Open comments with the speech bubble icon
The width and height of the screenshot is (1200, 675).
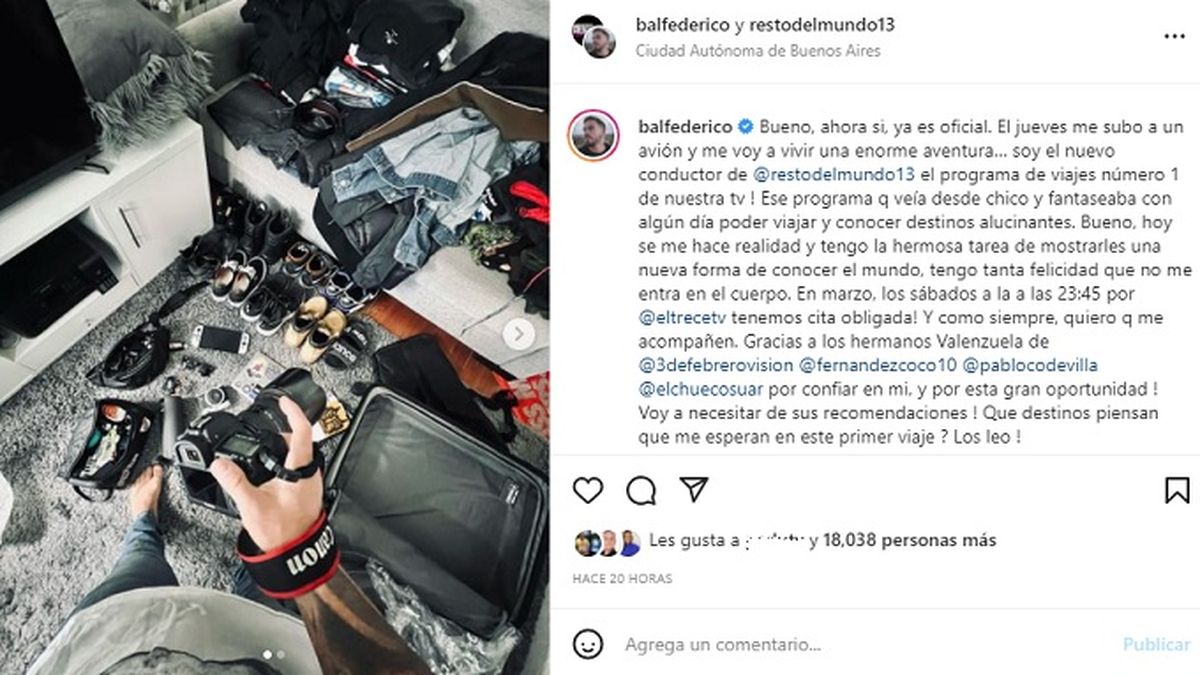pyautogui.click(x=641, y=490)
